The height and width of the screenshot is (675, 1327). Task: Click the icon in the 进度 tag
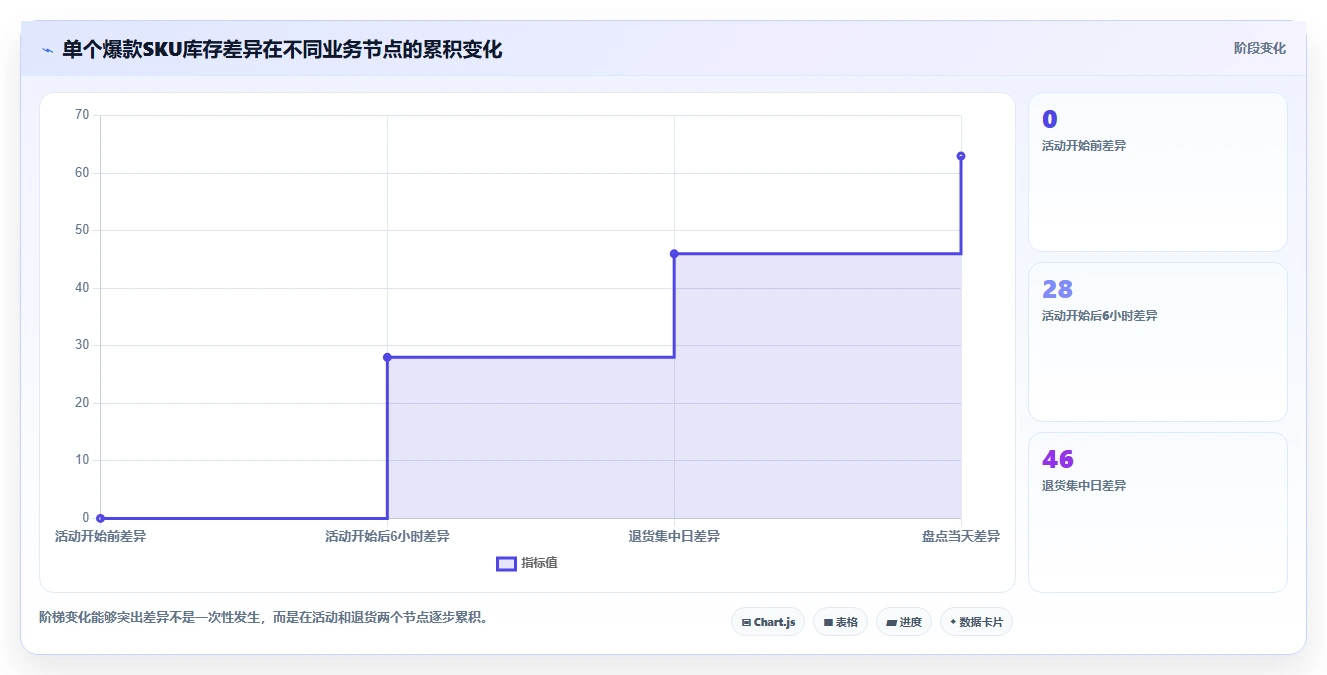[x=891, y=622]
